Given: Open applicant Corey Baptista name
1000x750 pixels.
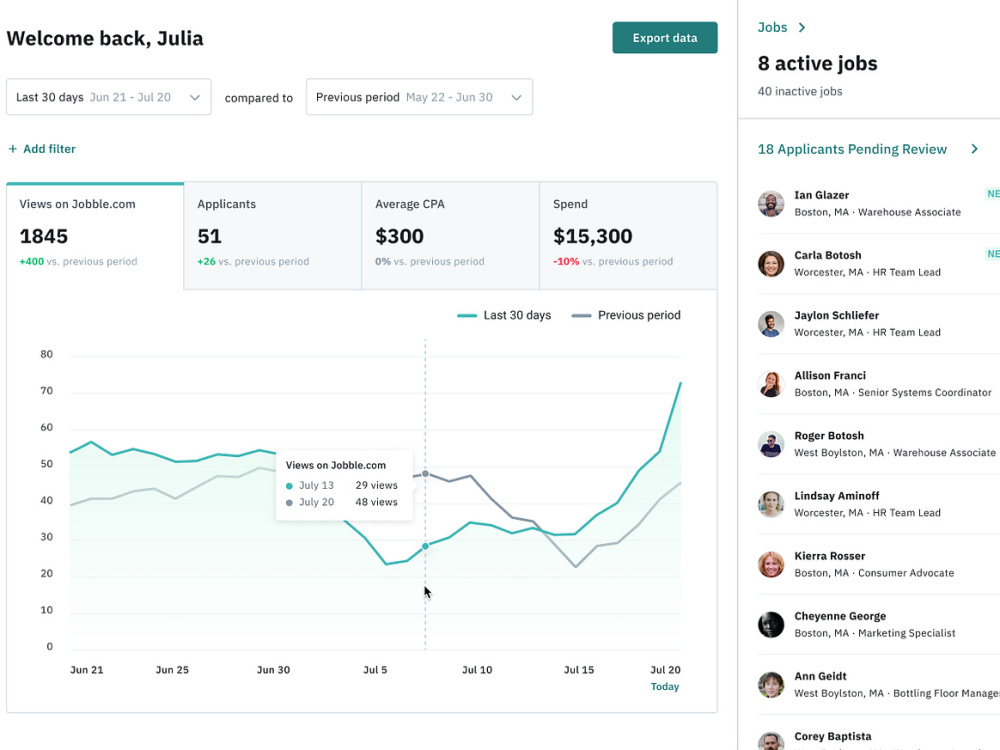Looking at the screenshot, I should 832,736.
